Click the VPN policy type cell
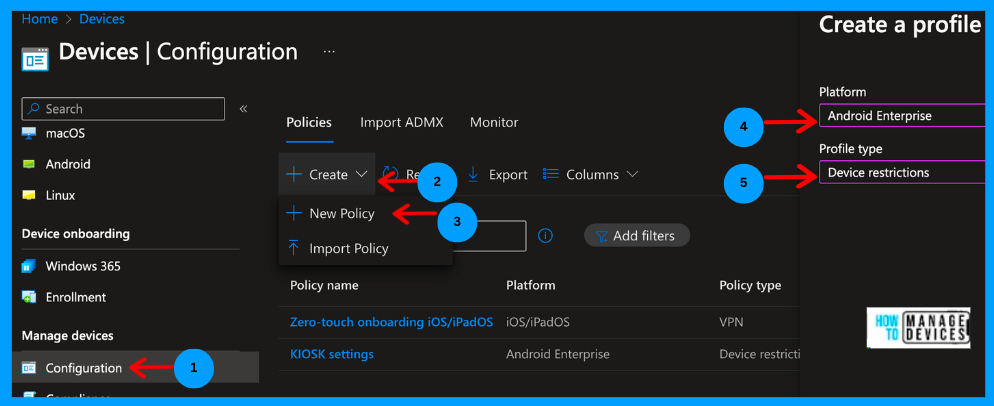 (x=731, y=322)
